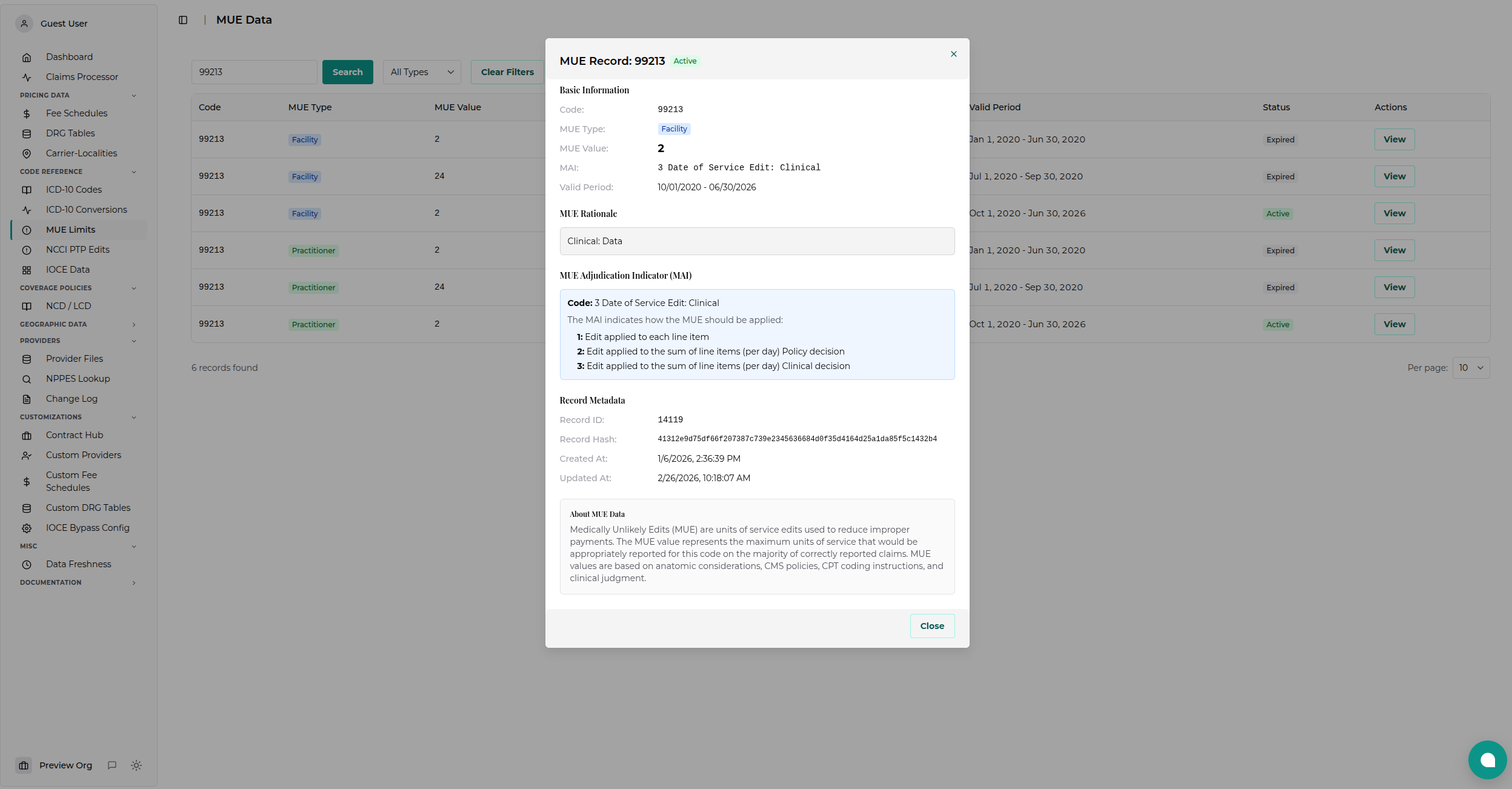Open the chat support bubble
This screenshot has height=789, width=1512.
coord(1487,760)
